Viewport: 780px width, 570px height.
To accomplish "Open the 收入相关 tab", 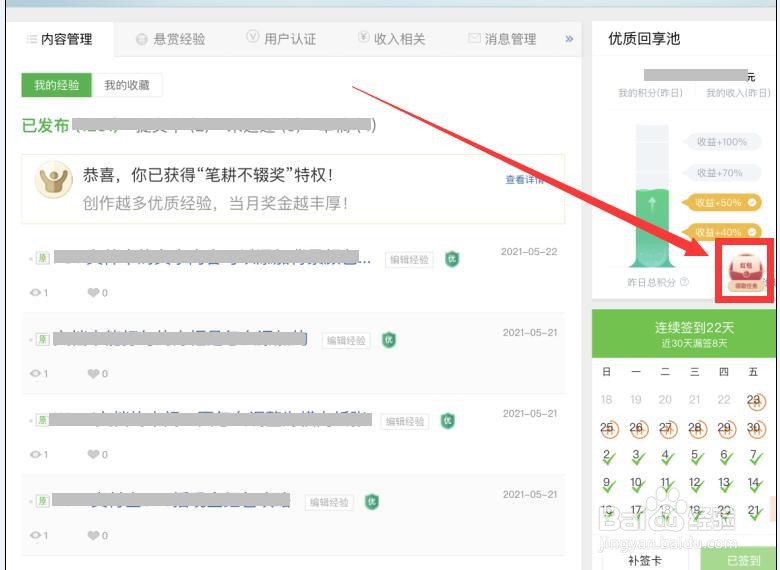I will [x=392, y=38].
